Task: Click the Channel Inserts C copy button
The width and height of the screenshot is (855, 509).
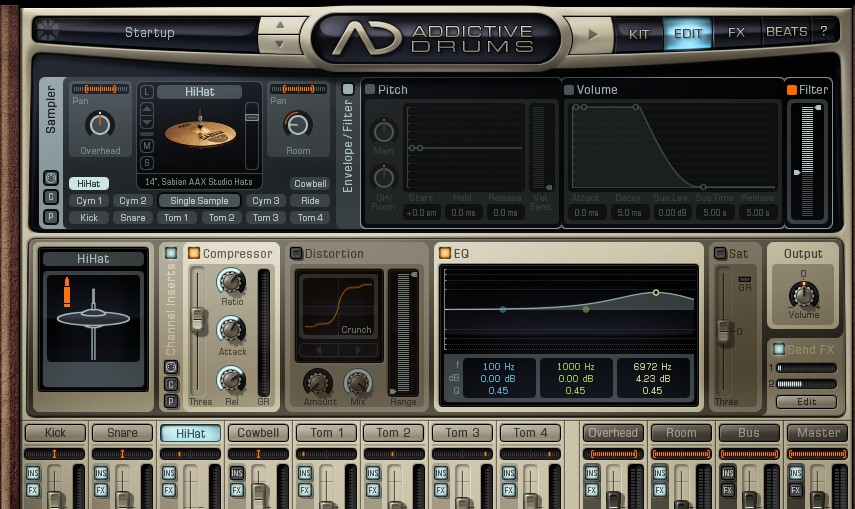Action: 171,384
